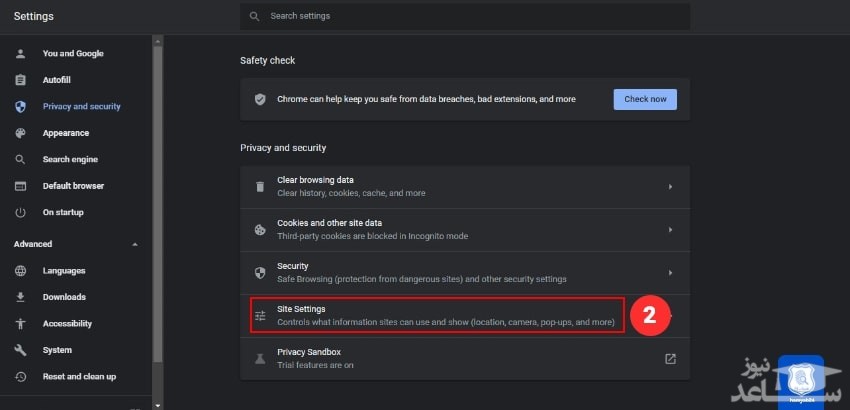Click the Downloads arrow icon

pos(20,297)
